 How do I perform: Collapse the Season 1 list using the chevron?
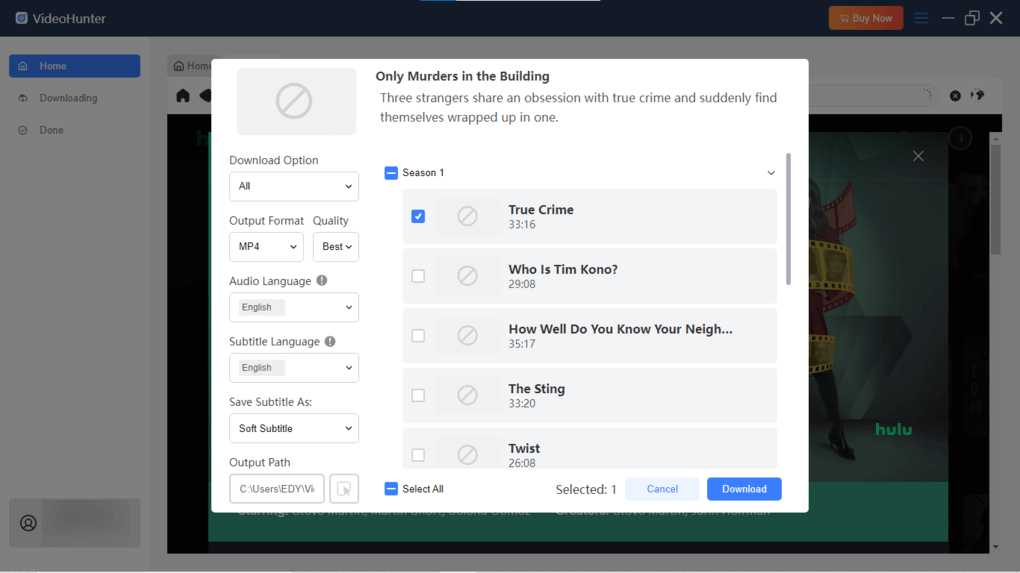[771, 173]
